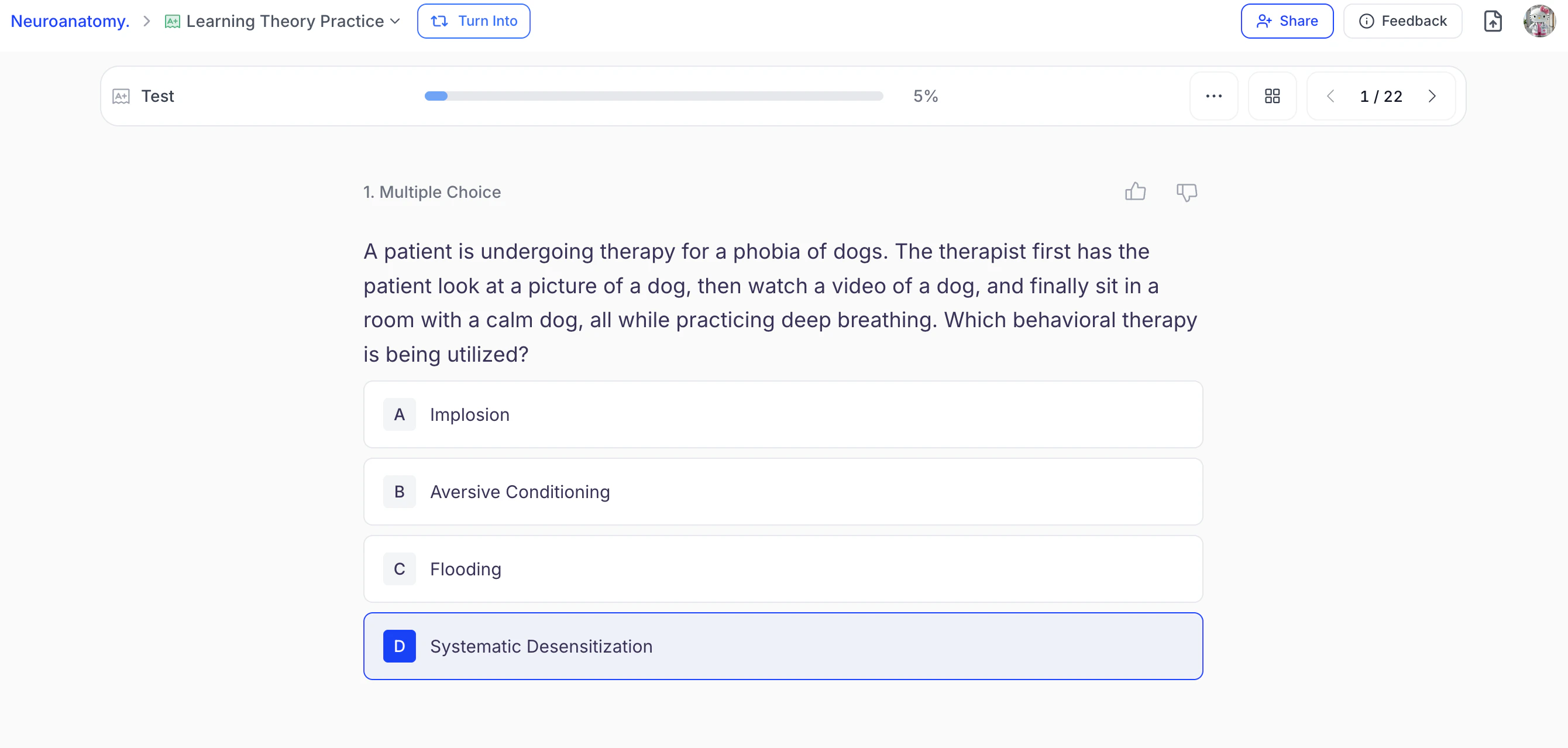Image resolution: width=1568 pixels, height=748 pixels.
Task: Open the Neuroanatomy breadcrumb link
Action: (70, 21)
